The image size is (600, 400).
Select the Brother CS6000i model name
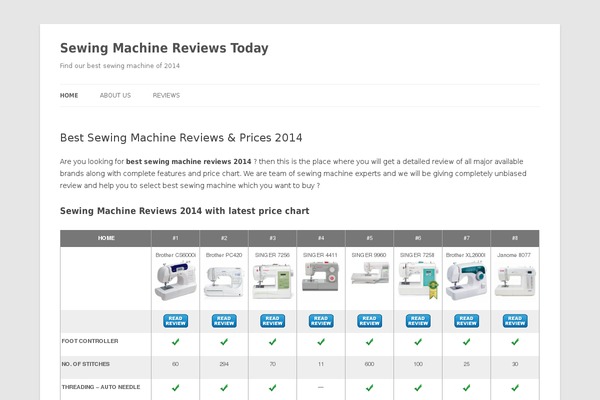(176, 255)
